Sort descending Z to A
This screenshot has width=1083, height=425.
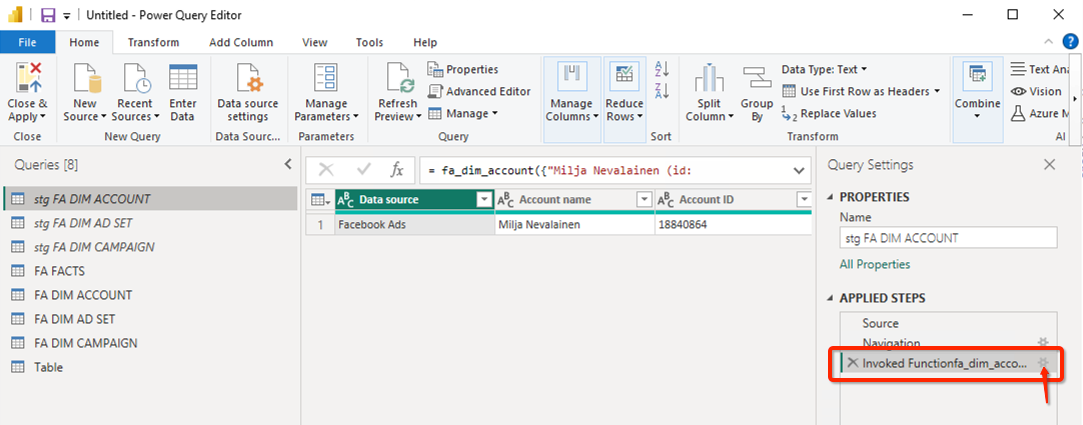click(662, 91)
